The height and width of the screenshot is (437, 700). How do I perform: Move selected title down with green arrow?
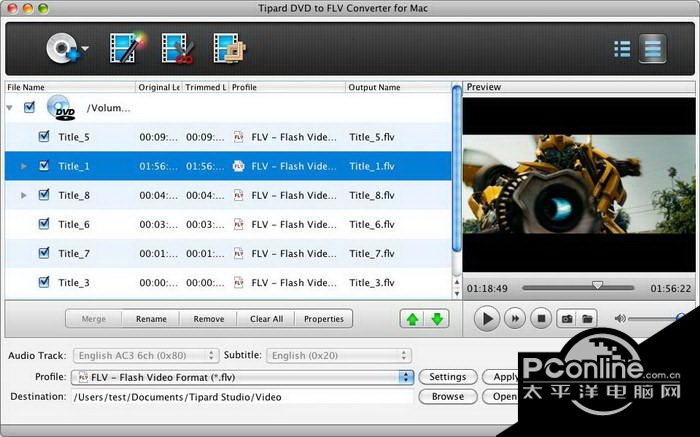[437, 319]
